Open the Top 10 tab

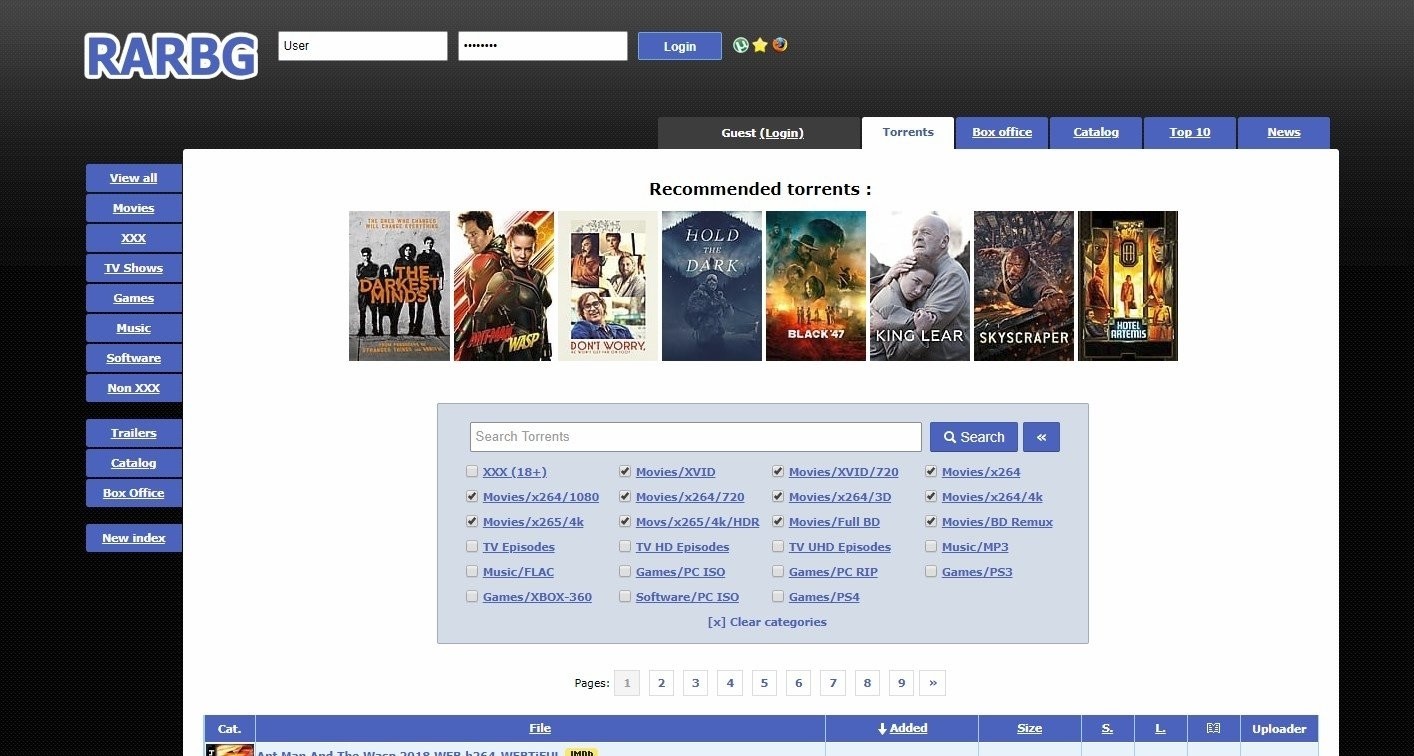[x=1189, y=133]
